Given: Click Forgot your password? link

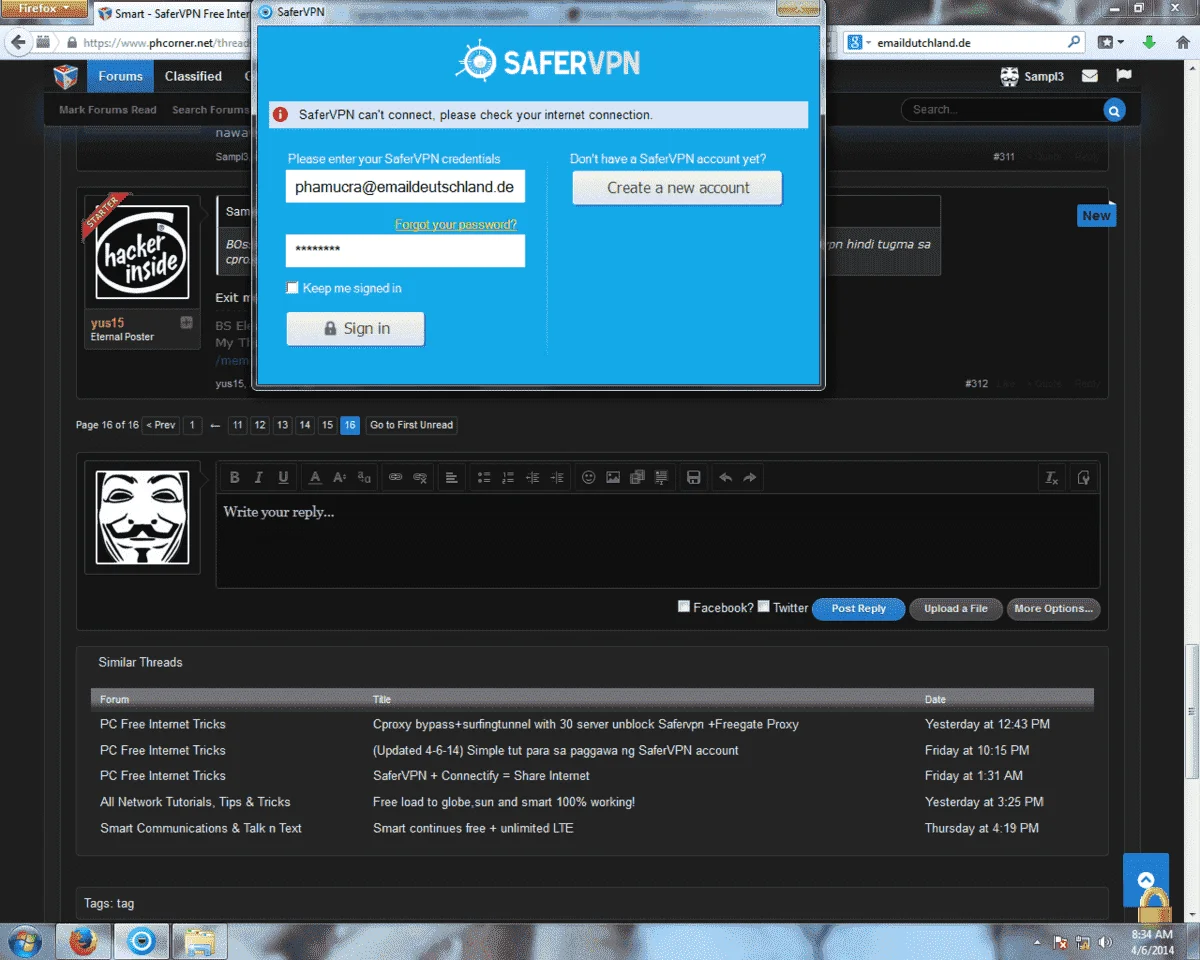Looking at the screenshot, I should coord(456,225).
